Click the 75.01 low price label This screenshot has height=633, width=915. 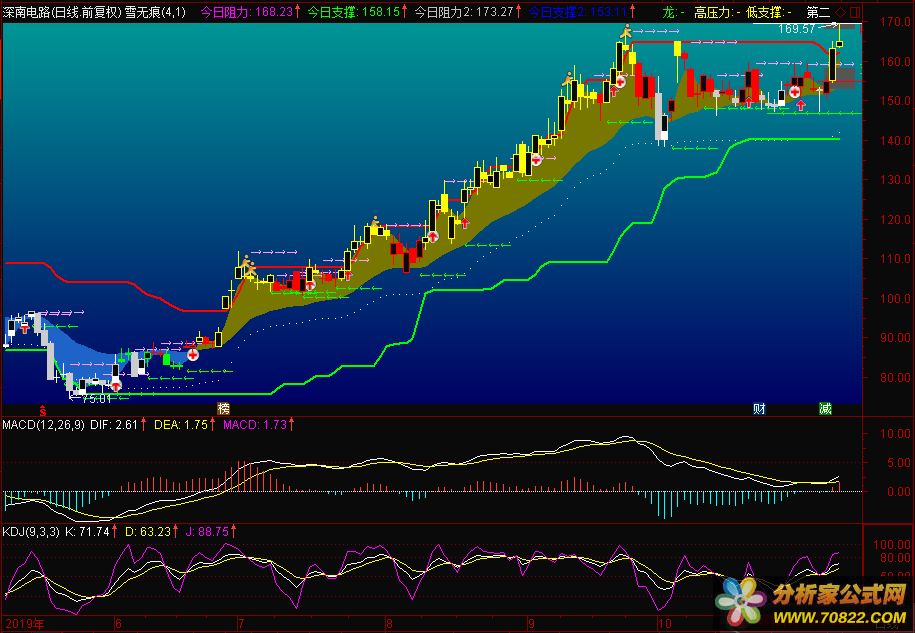(96, 399)
